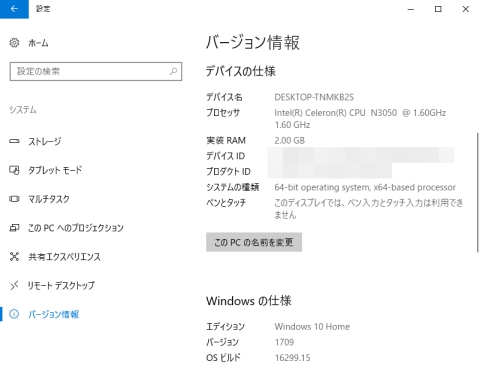Click the vertical scrollbar on the right
Image resolution: width=479 pixels, height=367 pixels.
click(478, 192)
